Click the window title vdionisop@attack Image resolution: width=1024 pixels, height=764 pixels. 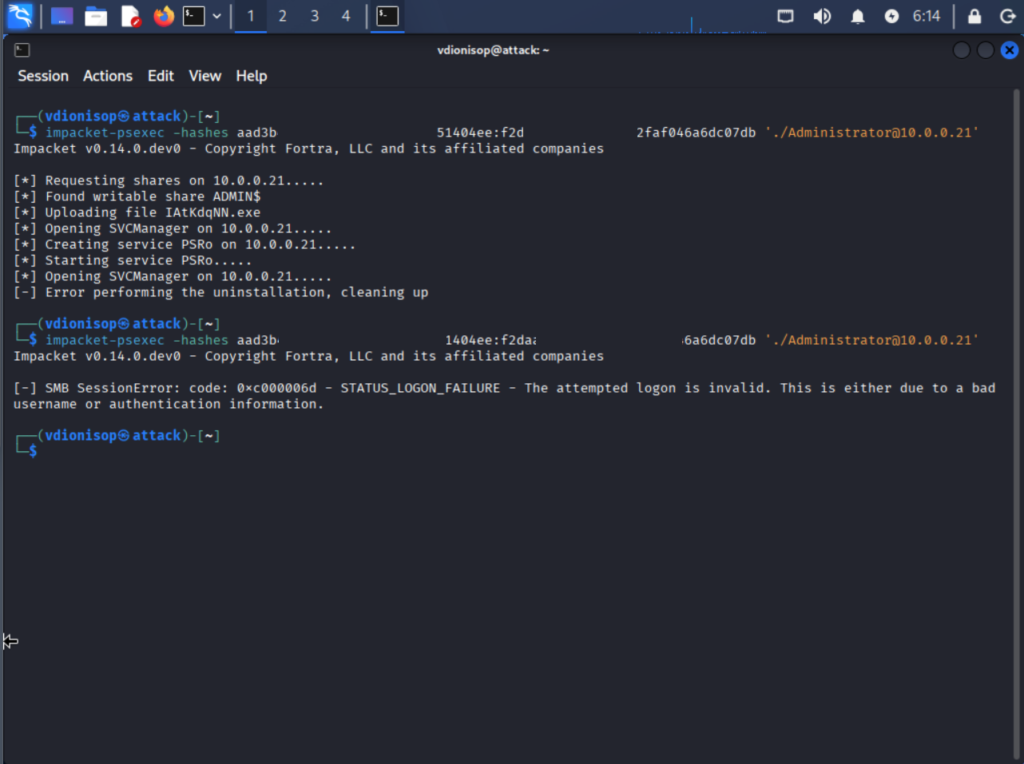tap(493, 50)
